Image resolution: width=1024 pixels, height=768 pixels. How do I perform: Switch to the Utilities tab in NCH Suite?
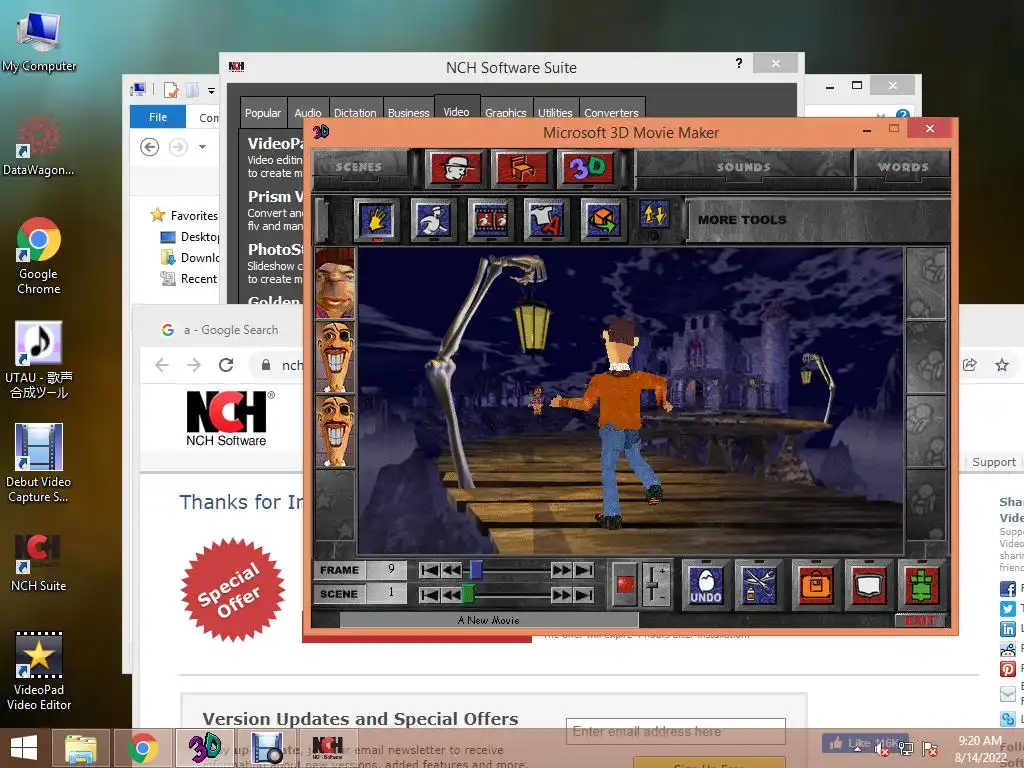point(555,112)
